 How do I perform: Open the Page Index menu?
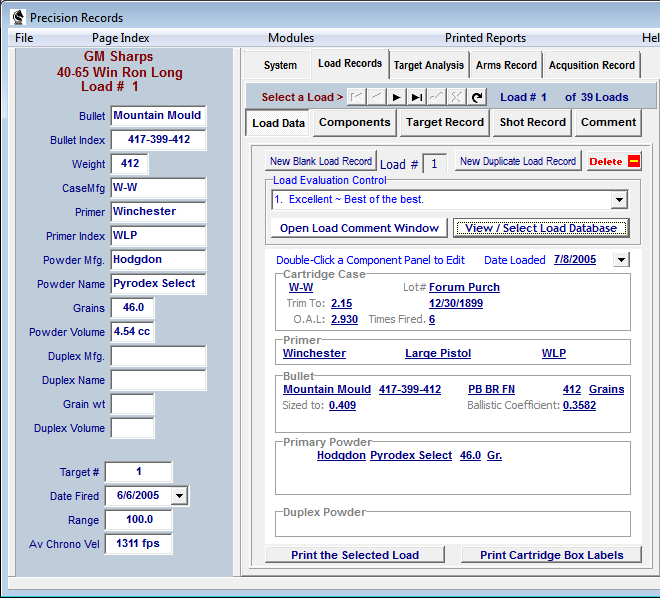(120, 38)
